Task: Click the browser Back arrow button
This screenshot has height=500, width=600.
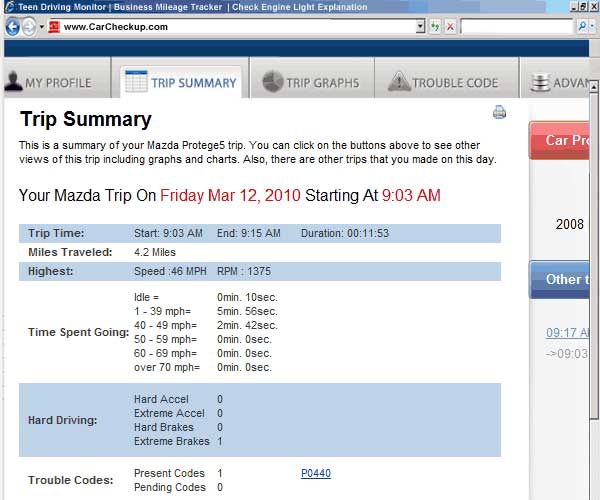Action: pos(12,27)
